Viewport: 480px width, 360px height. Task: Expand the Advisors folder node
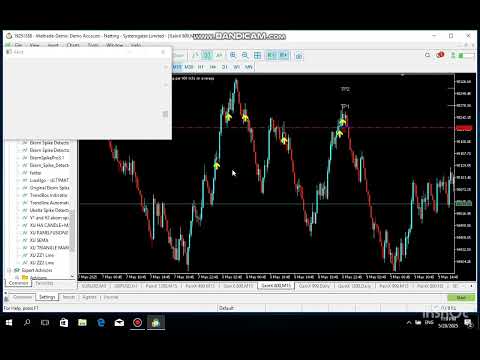(17, 278)
